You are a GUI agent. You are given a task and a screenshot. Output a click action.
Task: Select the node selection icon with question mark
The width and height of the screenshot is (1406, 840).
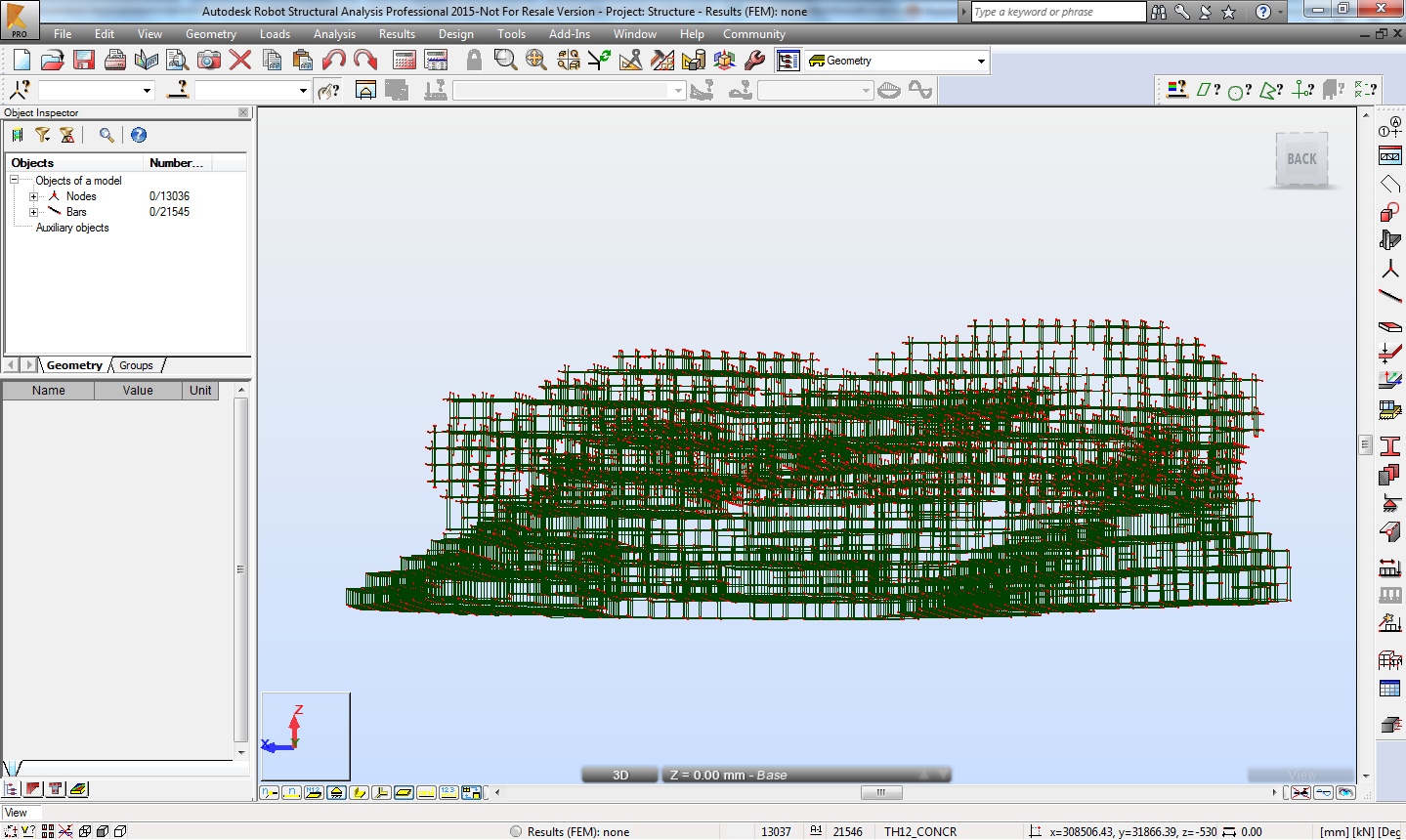click(x=20, y=90)
